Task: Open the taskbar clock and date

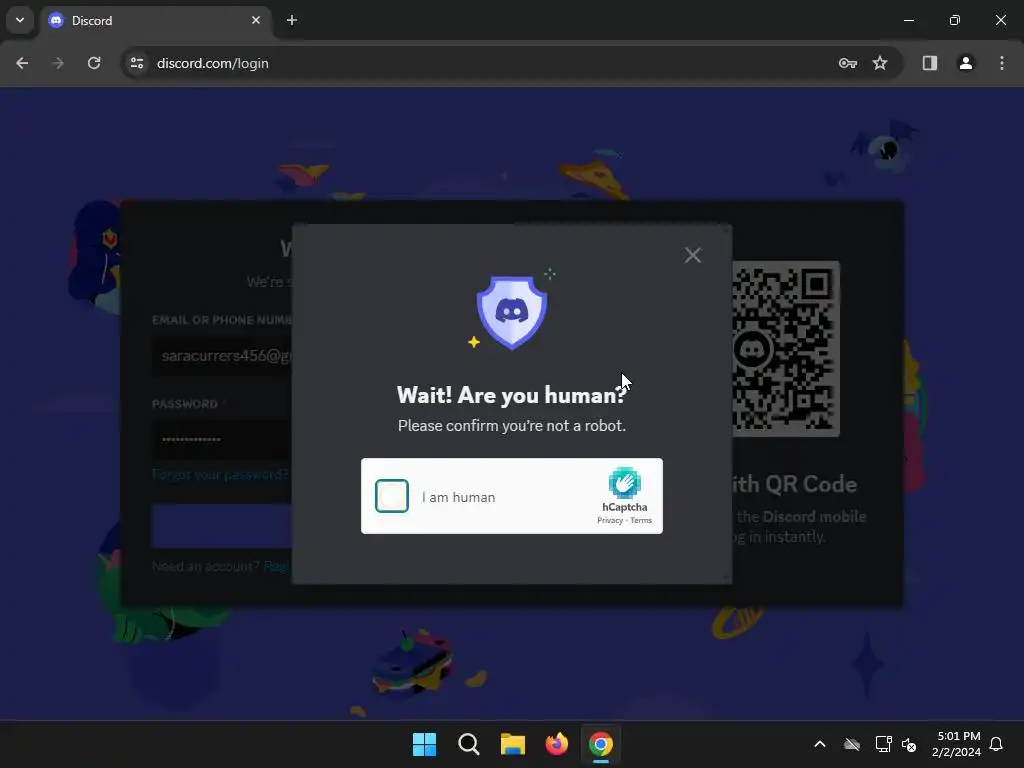Action: [957, 744]
